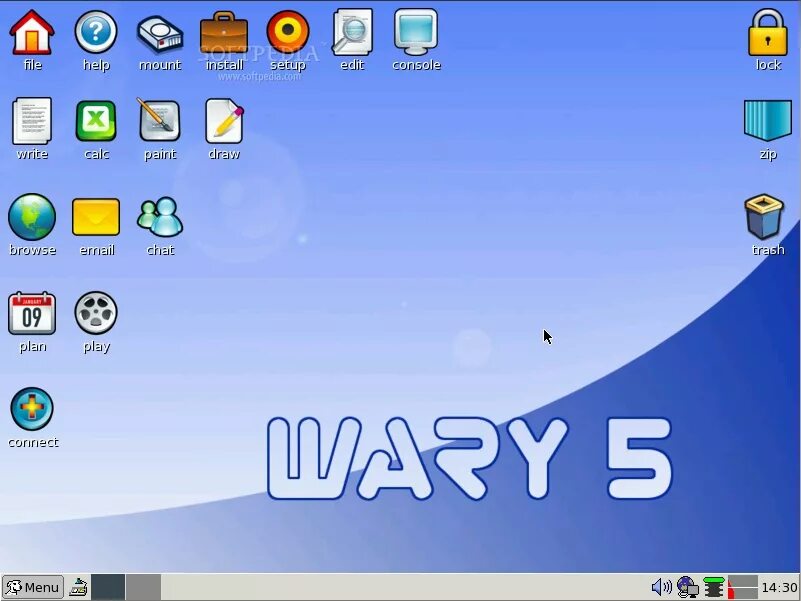Open the install briefcase icon
Image resolution: width=801 pixels, height=601 pixels.
coord(224,33)
